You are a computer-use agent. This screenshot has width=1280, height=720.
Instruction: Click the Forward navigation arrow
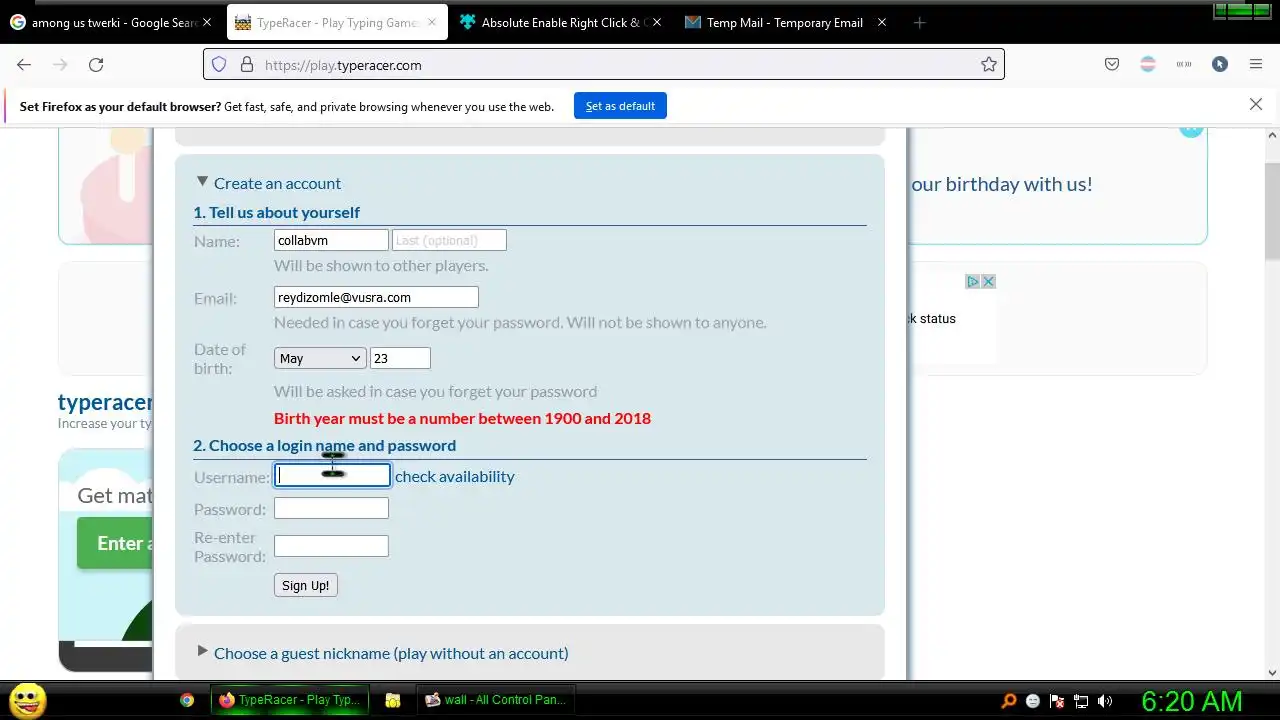(60, 64)
